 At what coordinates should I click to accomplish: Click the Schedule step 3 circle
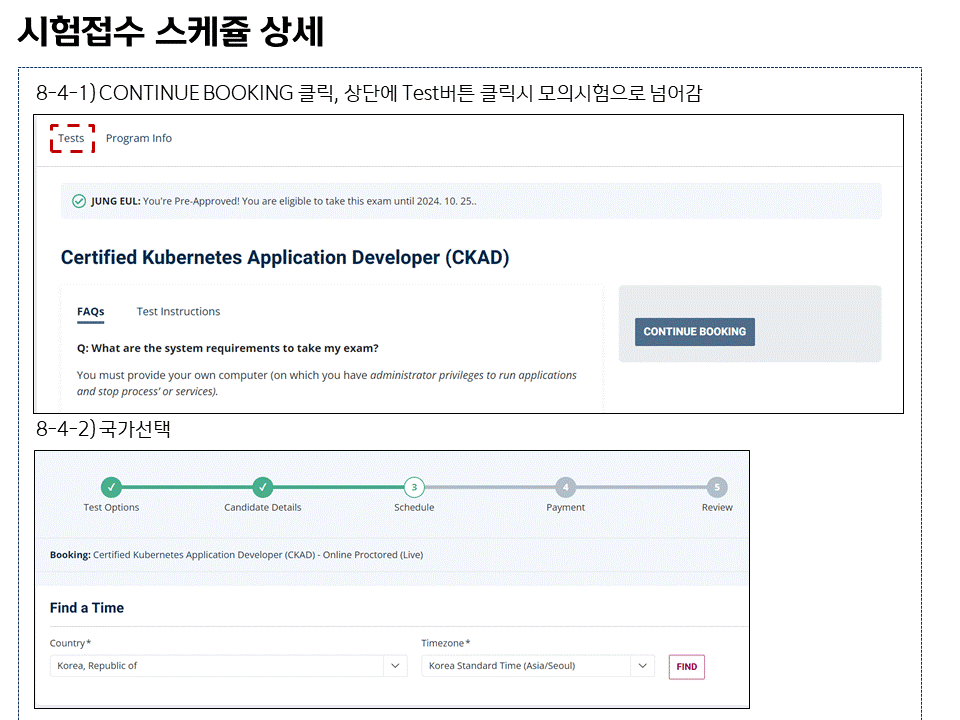tap(414, 487)
